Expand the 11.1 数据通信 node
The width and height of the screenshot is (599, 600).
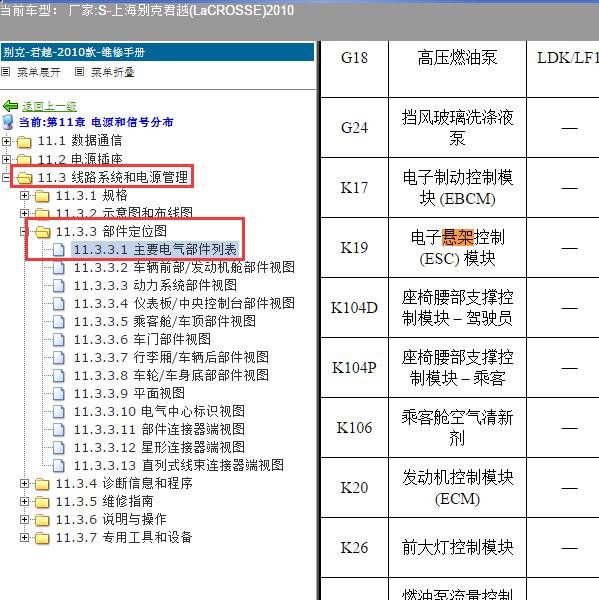(x=6, y=141)
